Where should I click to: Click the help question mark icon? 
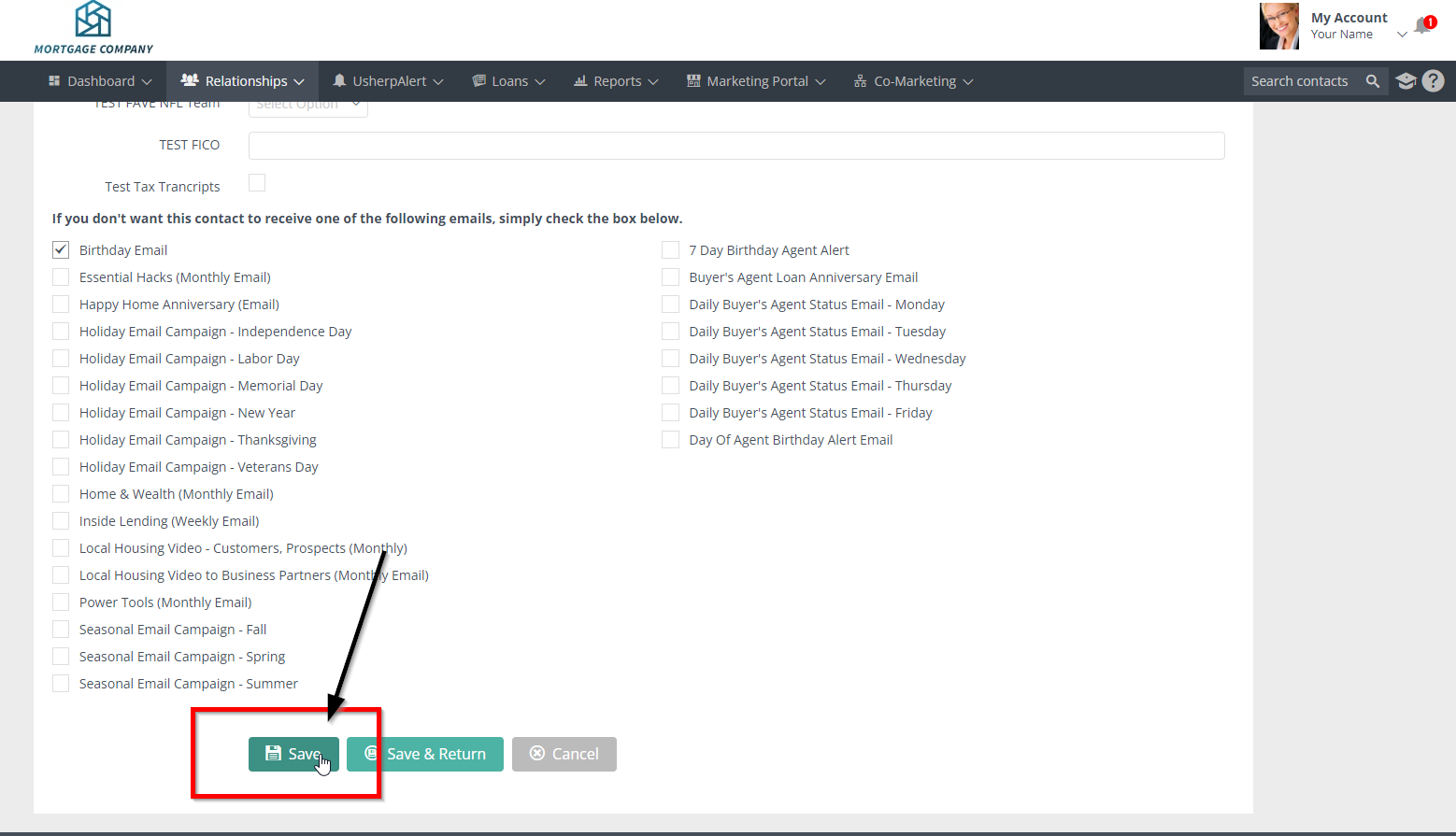1433,81
